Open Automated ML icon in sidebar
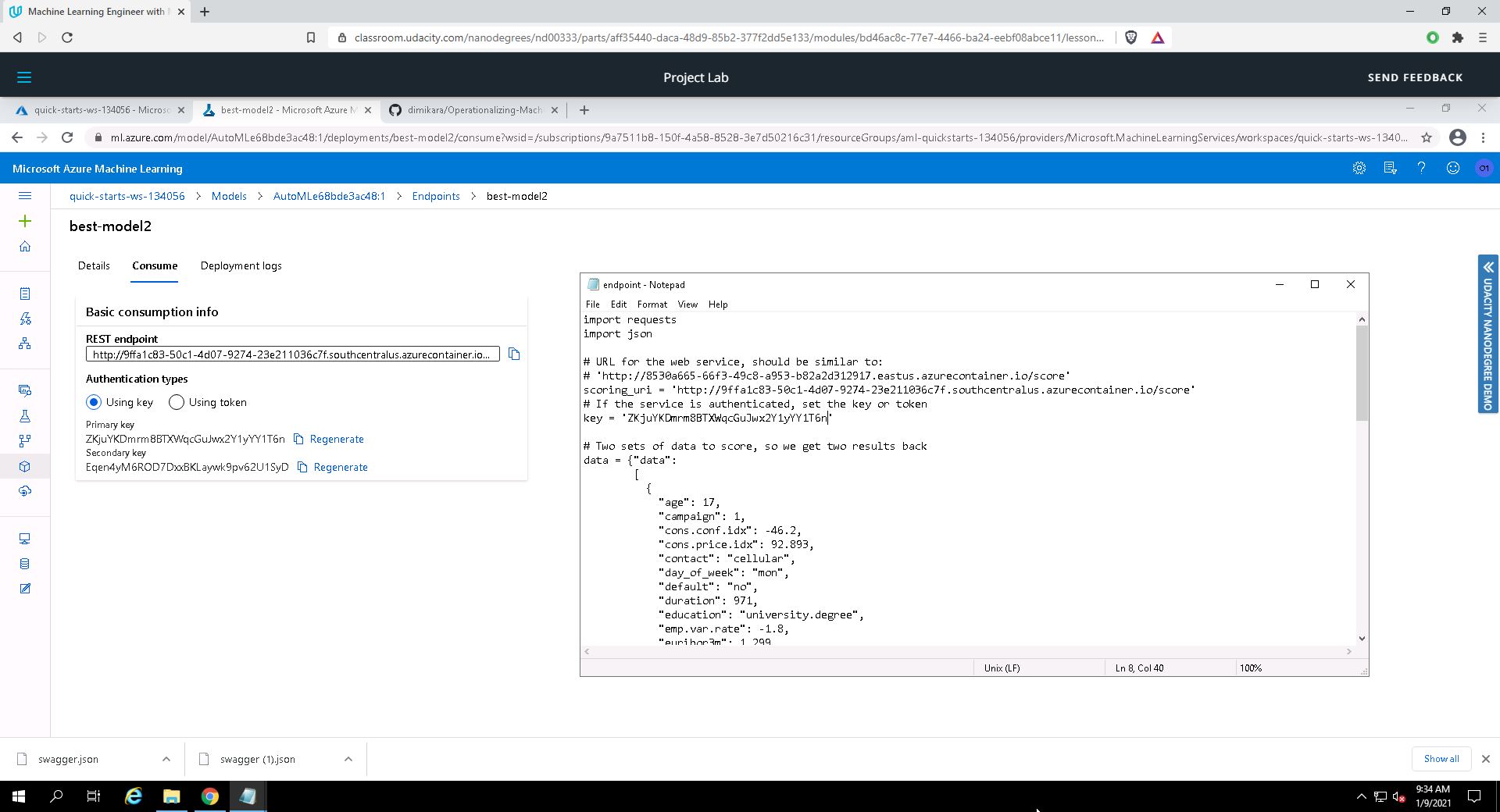The width and height of the screenshot is (1500, 812). pyautogui.click(x=25, y=319)
